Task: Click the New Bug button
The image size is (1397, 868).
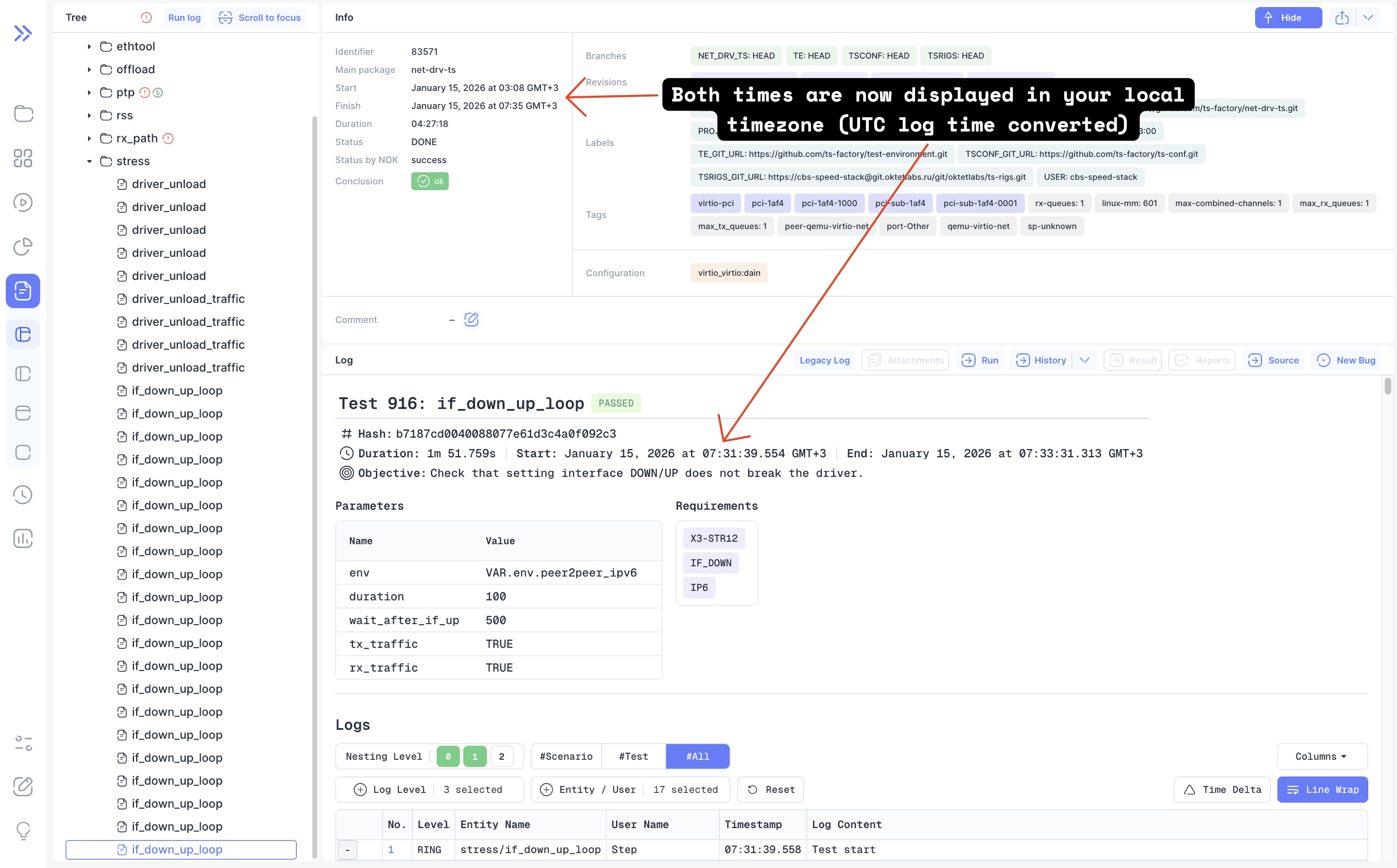Action: pos(1346,360)
